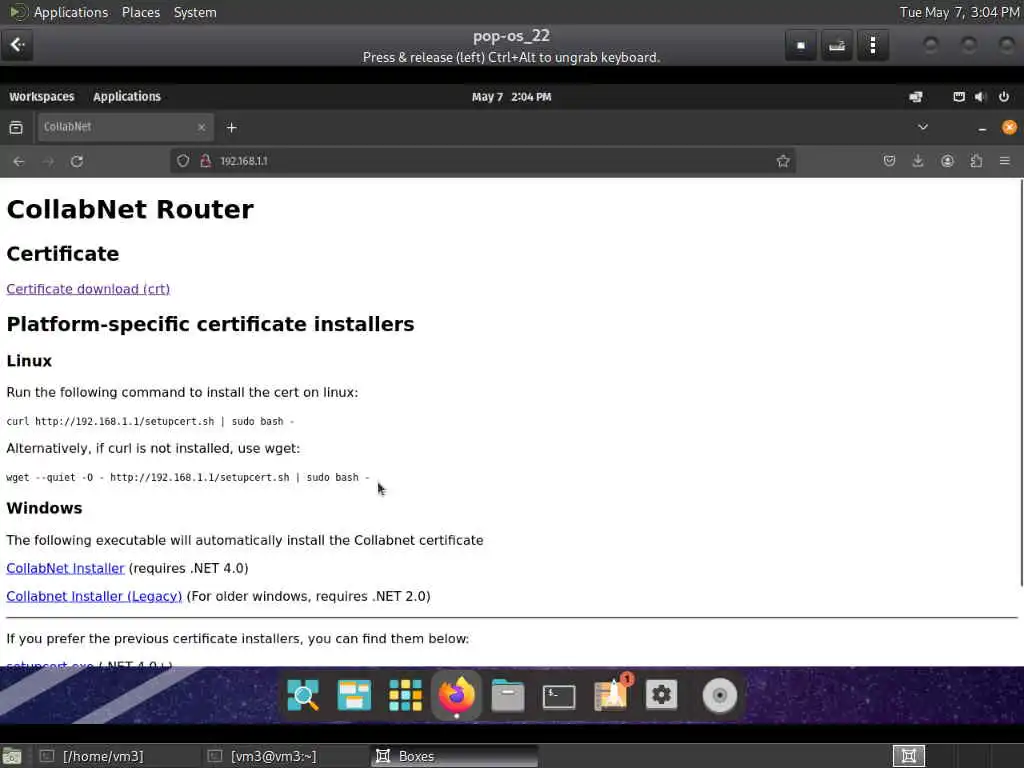
Task: Click the Boxes fullscreen toggle button
Action: point(801,46)
